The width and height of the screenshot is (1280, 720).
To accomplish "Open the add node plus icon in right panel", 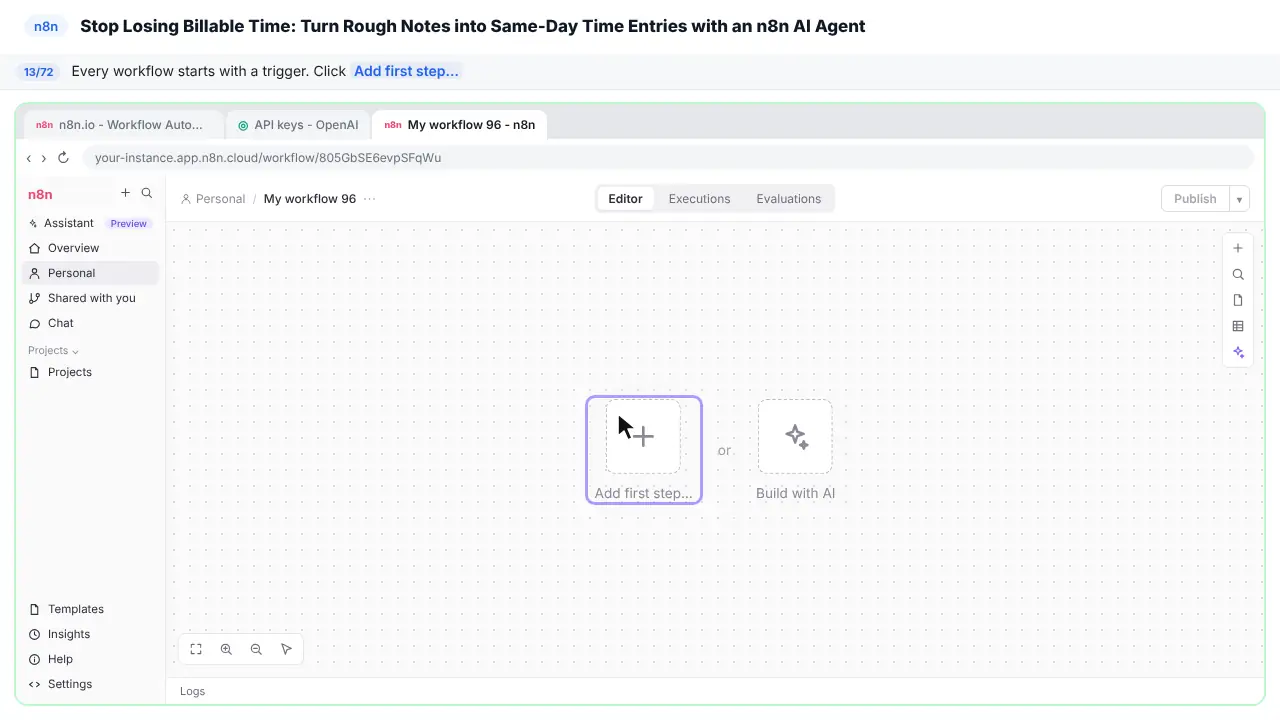I will coord(1238,248).
